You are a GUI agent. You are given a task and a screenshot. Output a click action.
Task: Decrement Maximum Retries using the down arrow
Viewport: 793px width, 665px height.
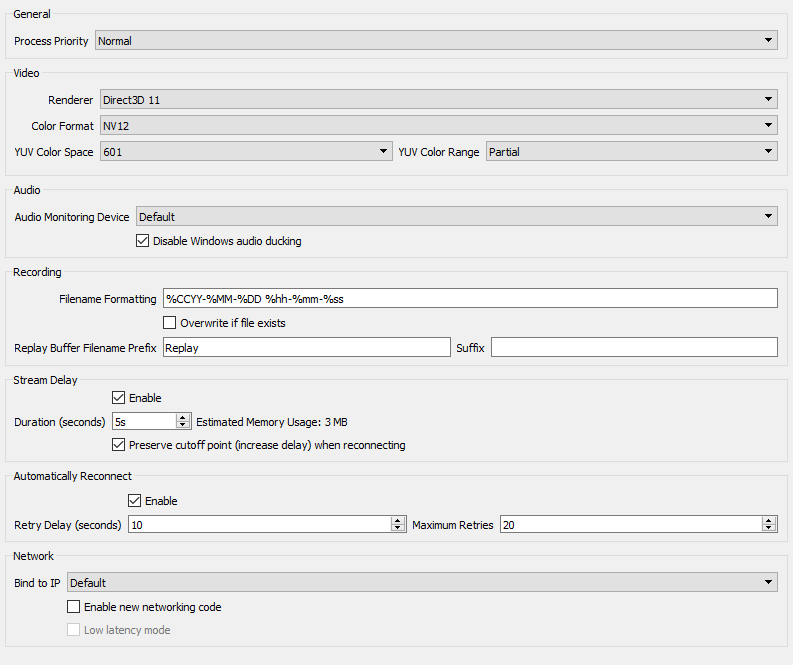tap(769, 529)
